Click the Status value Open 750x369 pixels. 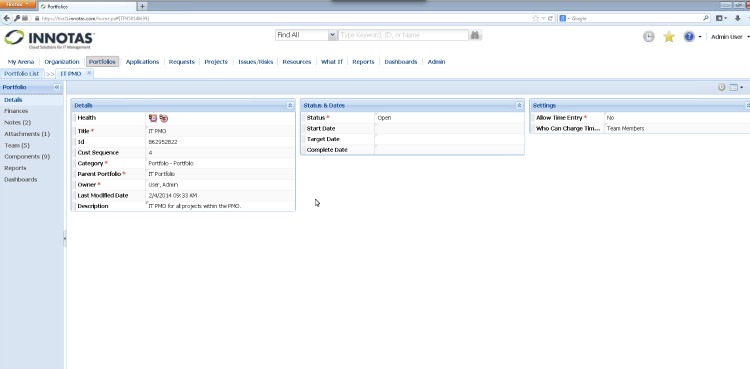384,118
